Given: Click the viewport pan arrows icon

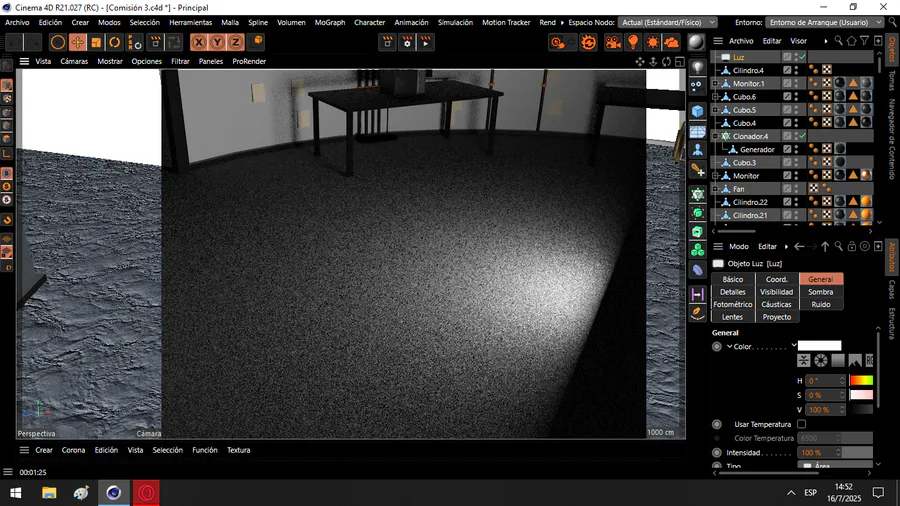Looking at the screenshot, I should click(x=639, y=61).
